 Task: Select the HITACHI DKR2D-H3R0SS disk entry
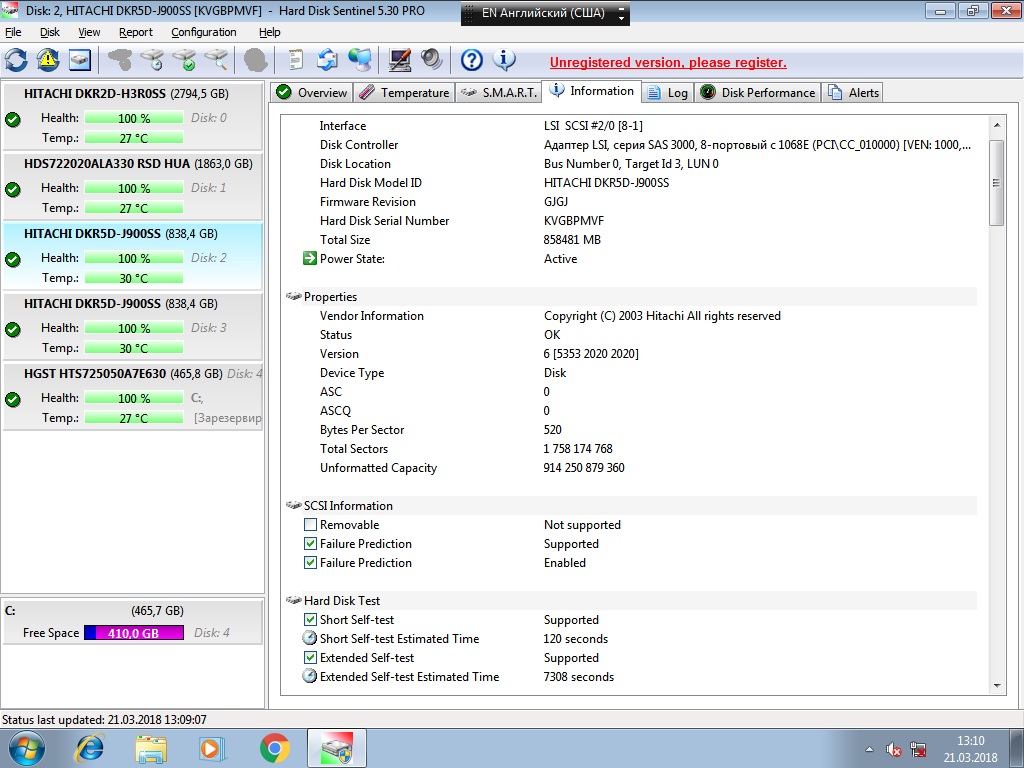133,116
